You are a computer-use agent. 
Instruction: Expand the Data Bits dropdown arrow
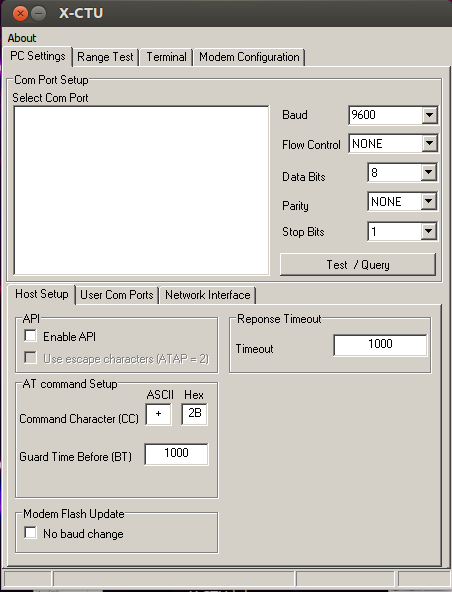[428, 172]
